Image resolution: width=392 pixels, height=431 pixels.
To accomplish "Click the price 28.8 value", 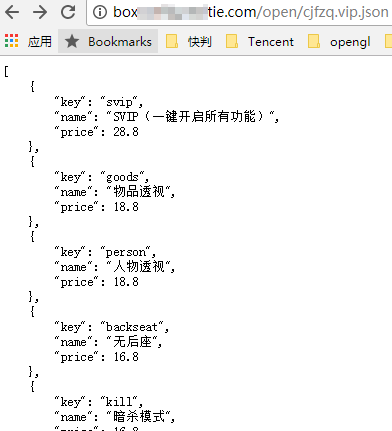I will [126, 132].
